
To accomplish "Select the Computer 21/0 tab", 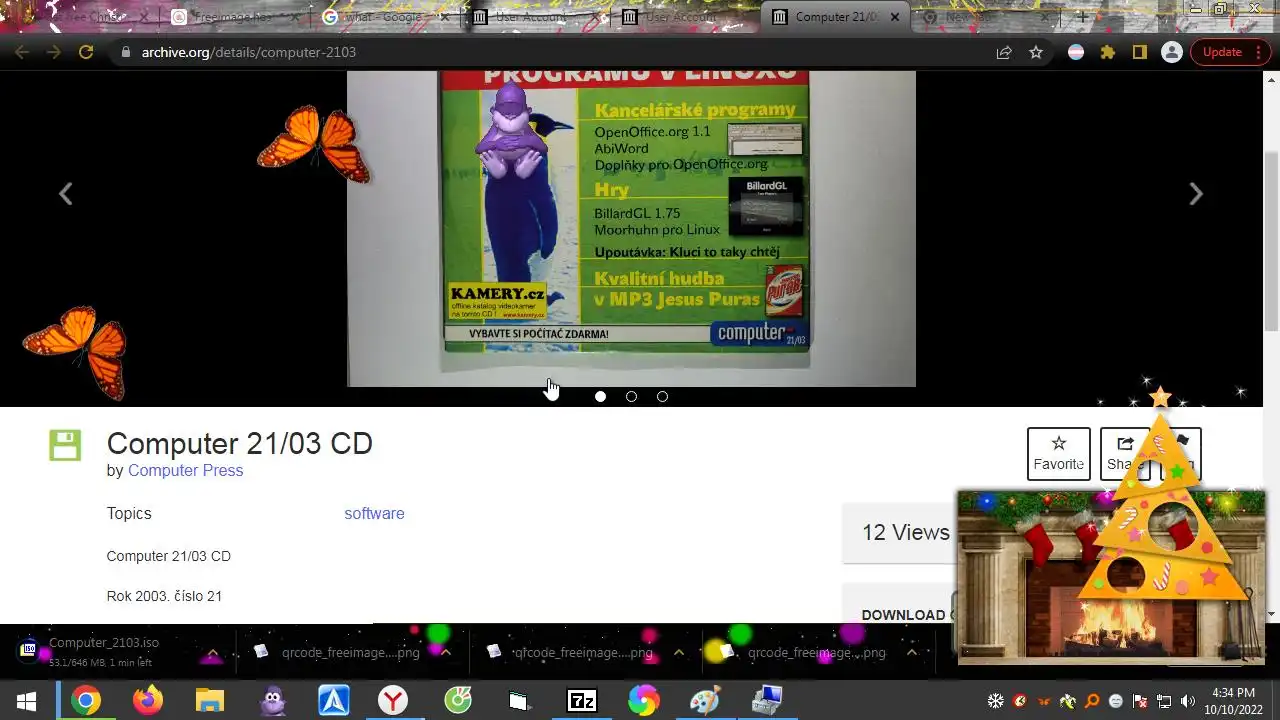I will 836,17.
